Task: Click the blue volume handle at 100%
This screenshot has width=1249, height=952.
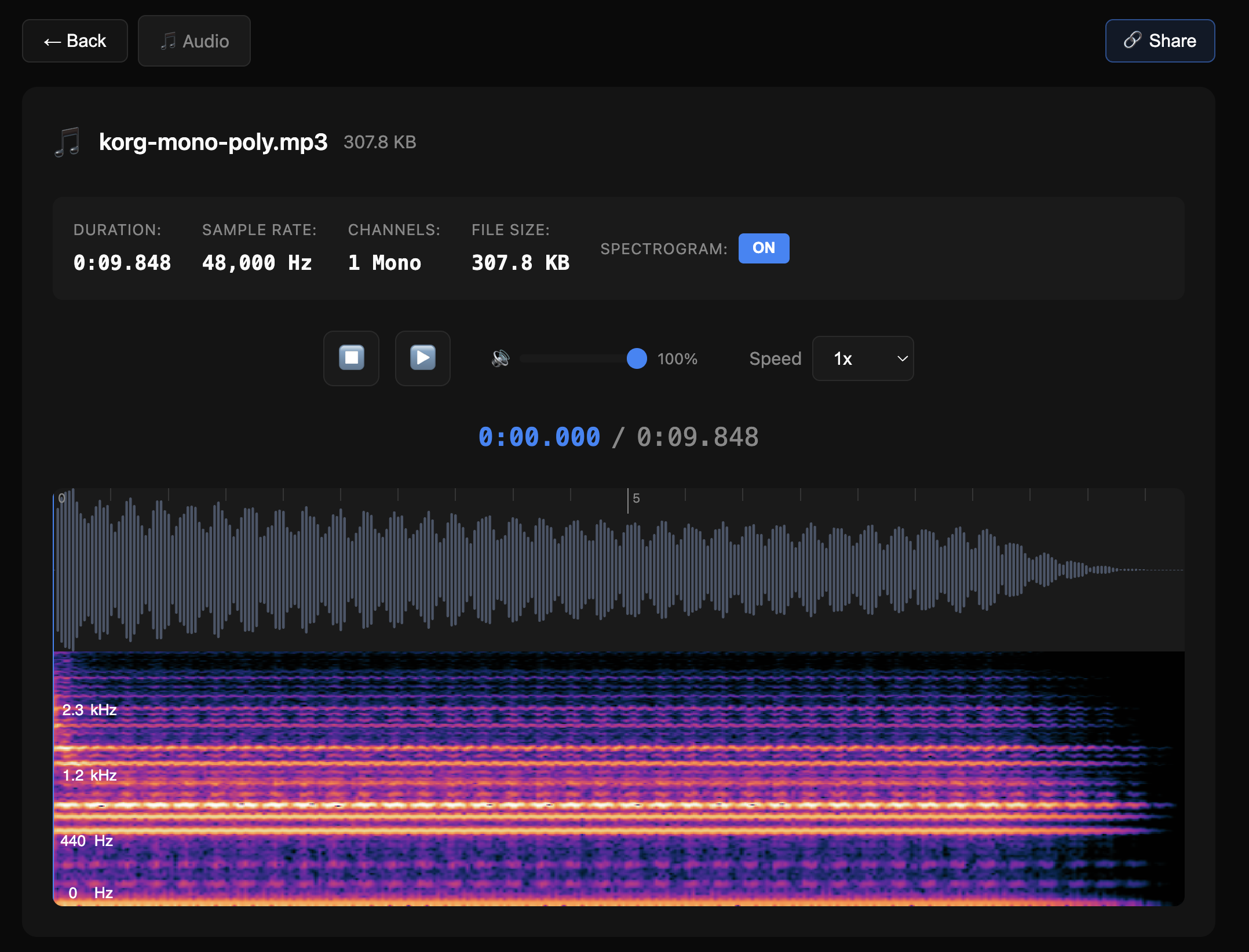Action: point(637,358)
